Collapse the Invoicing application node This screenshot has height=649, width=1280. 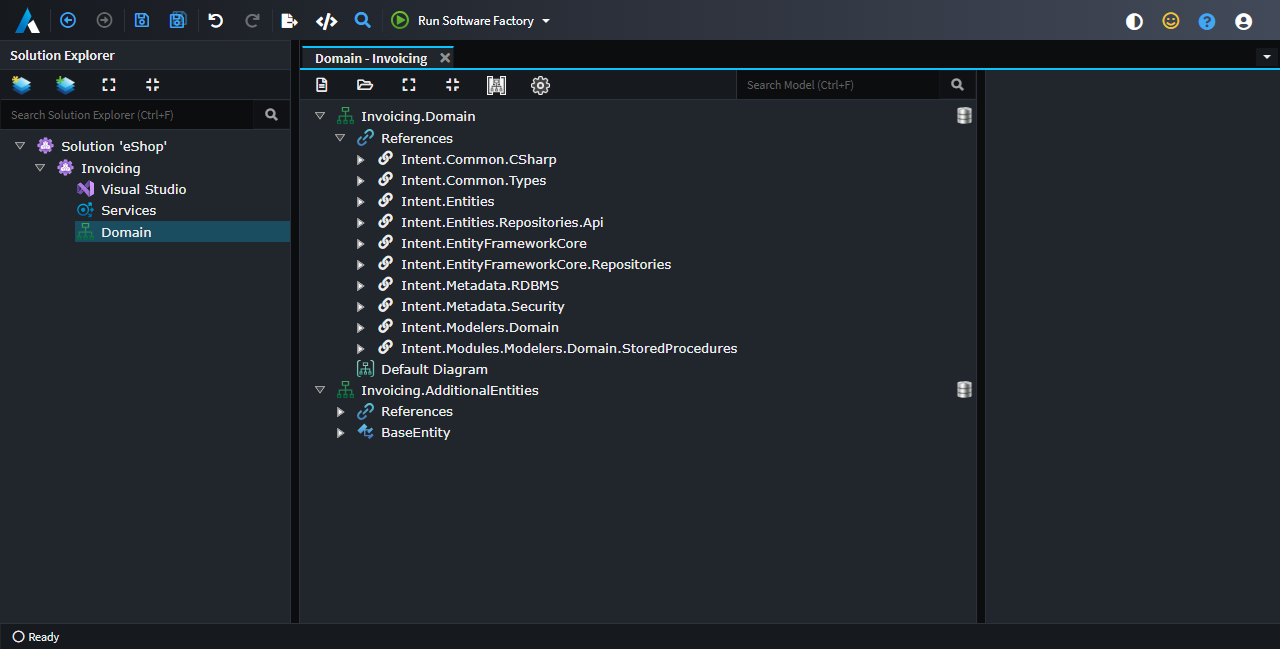click(x=40, y=168)
